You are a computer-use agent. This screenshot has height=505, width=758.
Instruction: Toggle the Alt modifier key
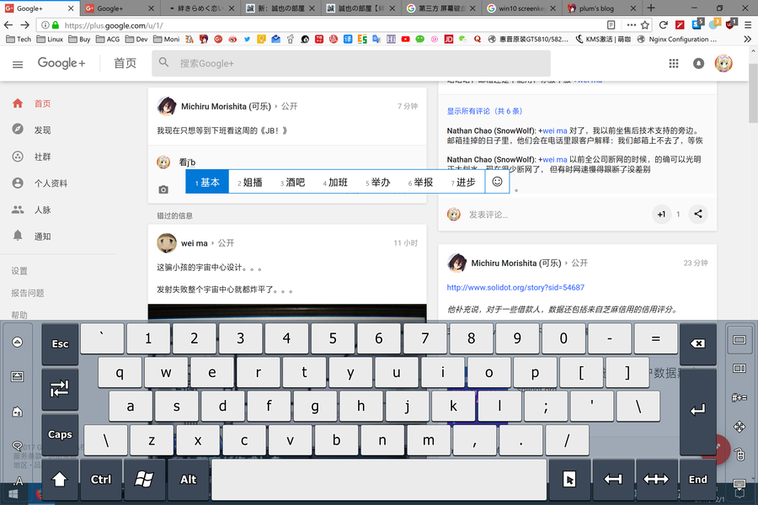coord(188,479)
